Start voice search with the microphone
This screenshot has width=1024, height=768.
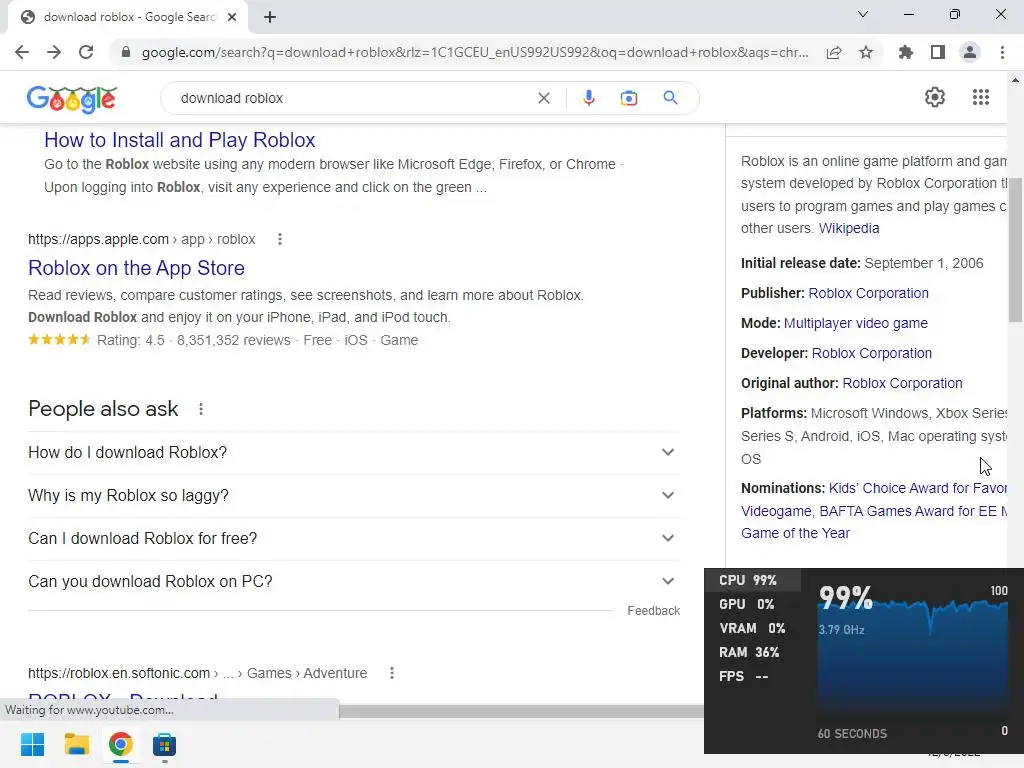(x=588, y=98)
